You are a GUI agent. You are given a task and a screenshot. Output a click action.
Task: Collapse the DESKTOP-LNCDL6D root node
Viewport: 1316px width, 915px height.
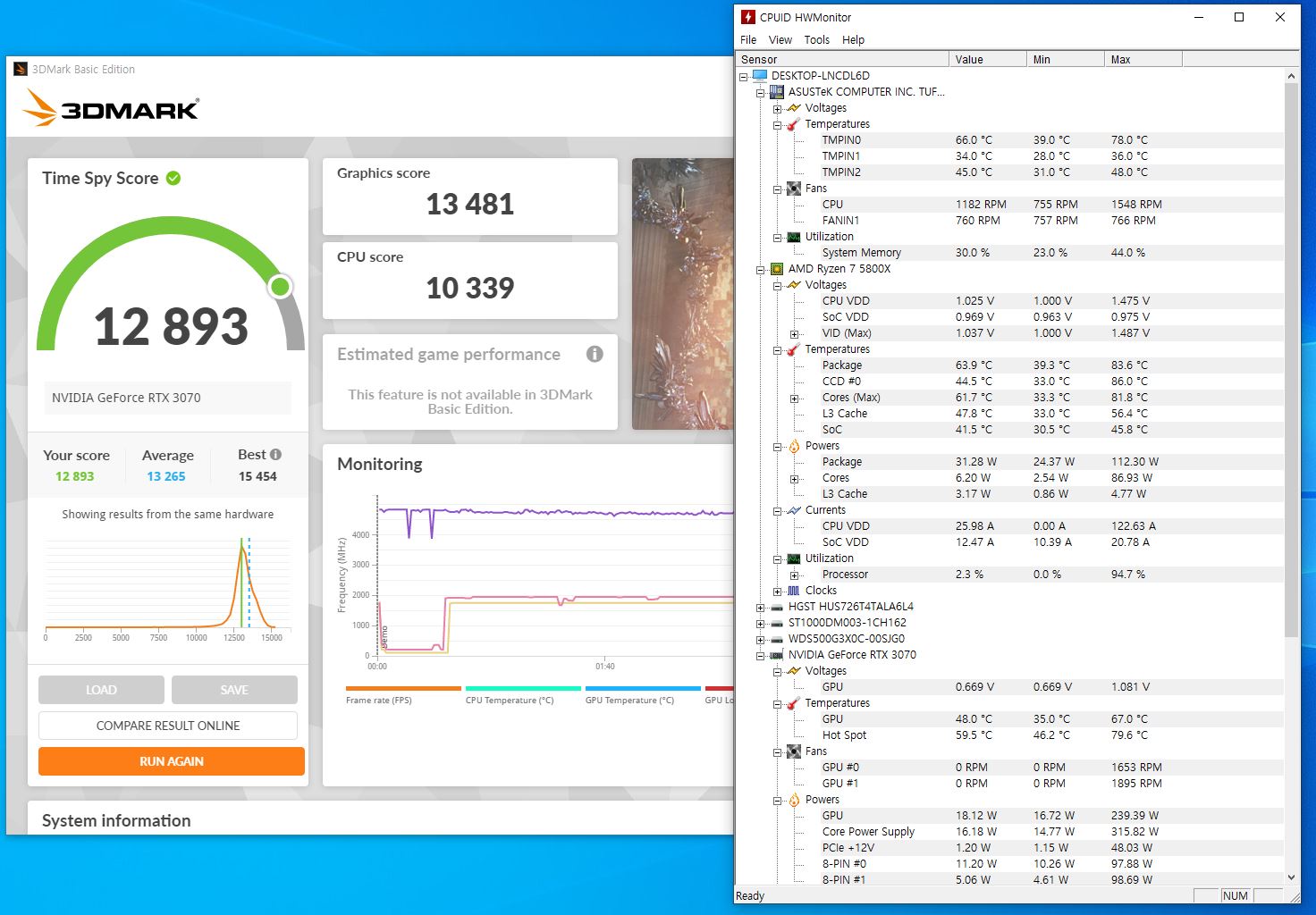(743, 76)
